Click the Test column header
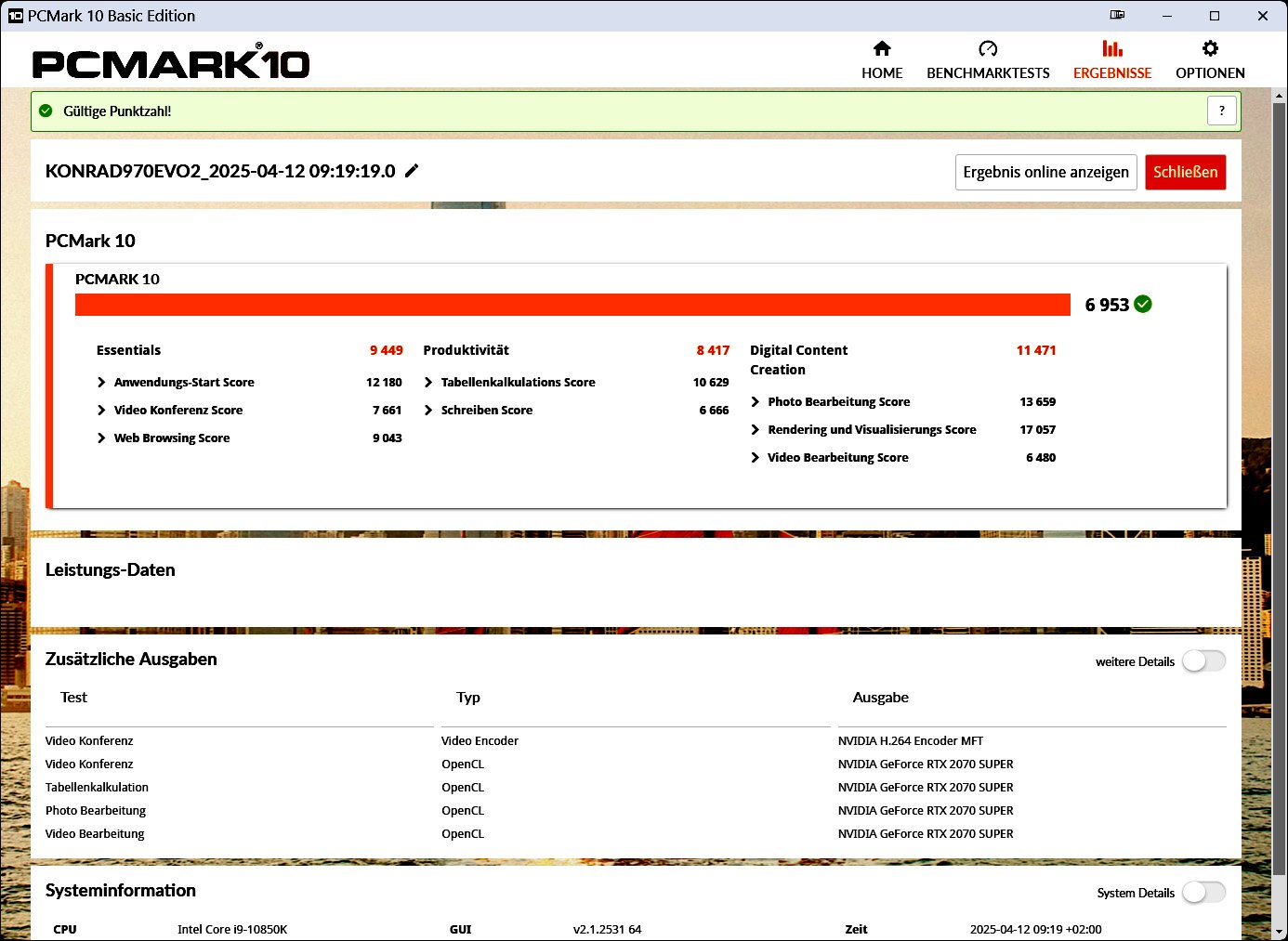Screen dimensions: 1288x941 click(73, 697)
